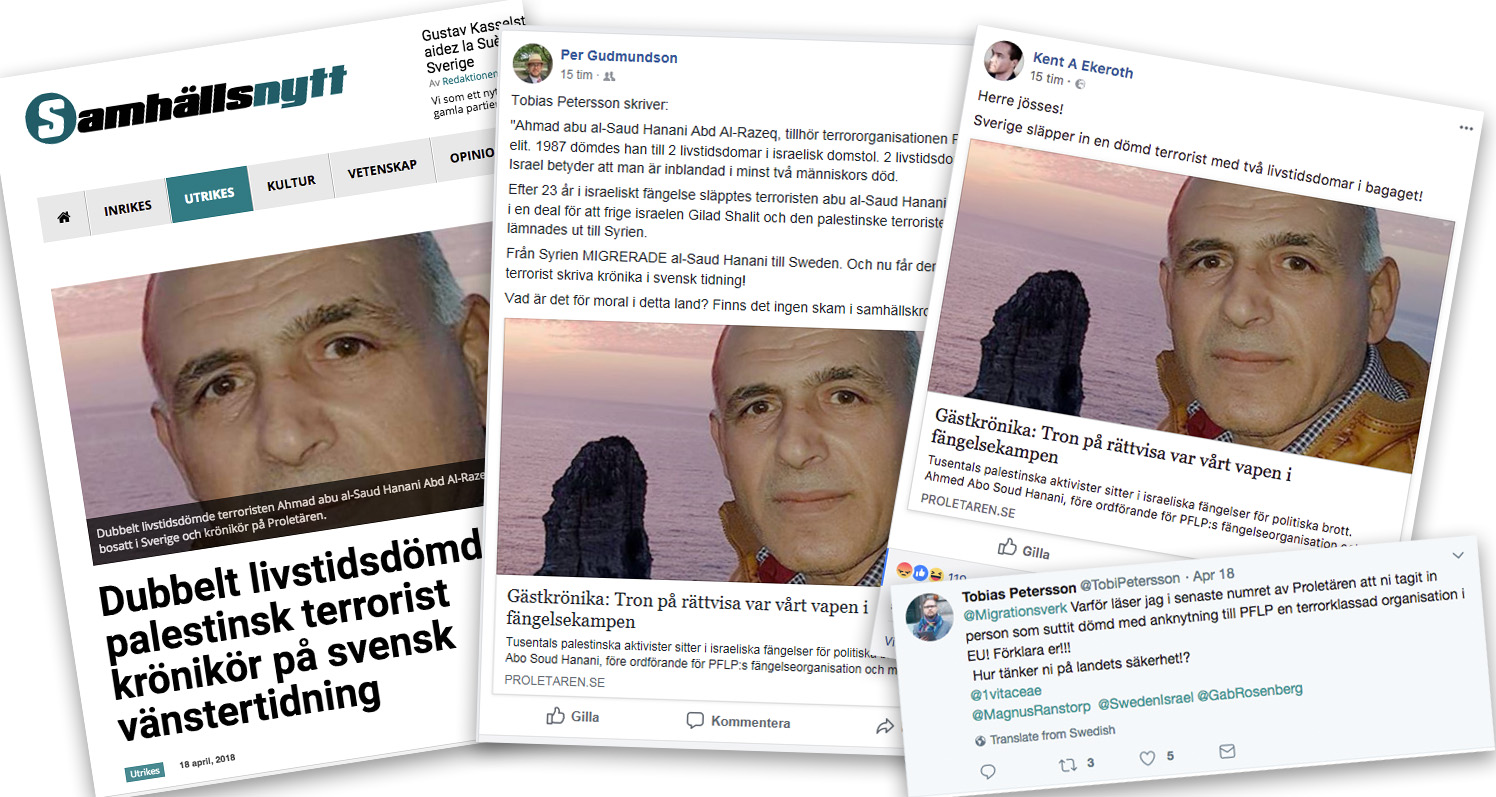Open the three-dot options on Kent Ekeroth's post
Screen dimensions: 1496x797
click(x=1466, y=129)
